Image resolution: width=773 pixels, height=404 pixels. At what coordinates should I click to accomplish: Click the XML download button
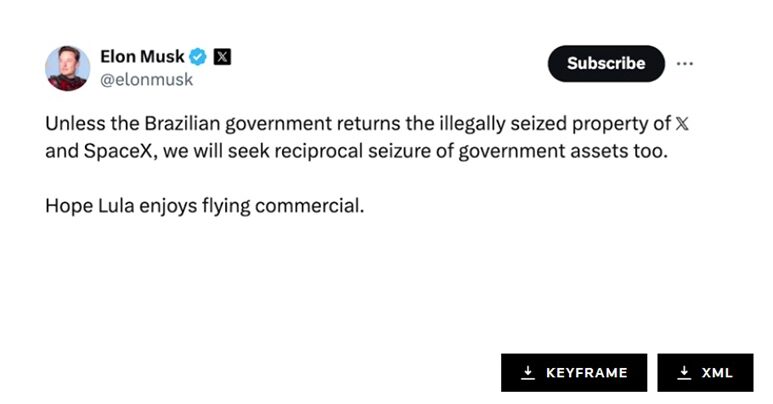[704, 373]
